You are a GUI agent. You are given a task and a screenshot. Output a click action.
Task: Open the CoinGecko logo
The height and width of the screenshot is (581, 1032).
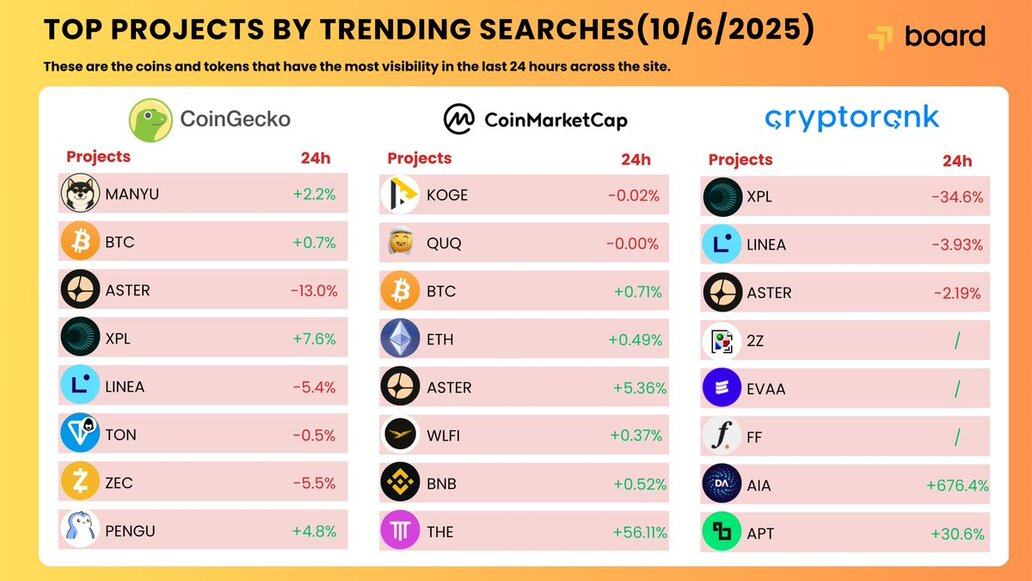click(210, 120)
